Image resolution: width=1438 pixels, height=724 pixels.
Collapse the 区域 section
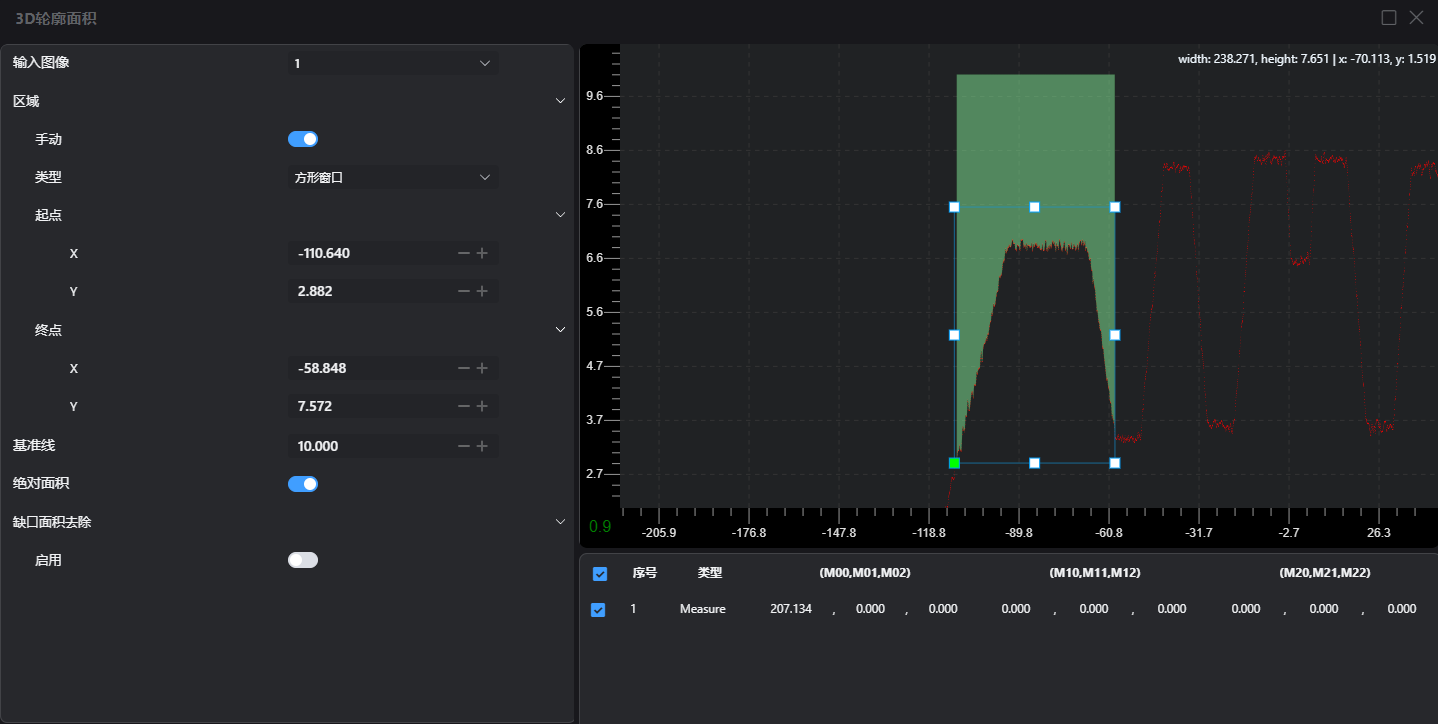[560, 101]
